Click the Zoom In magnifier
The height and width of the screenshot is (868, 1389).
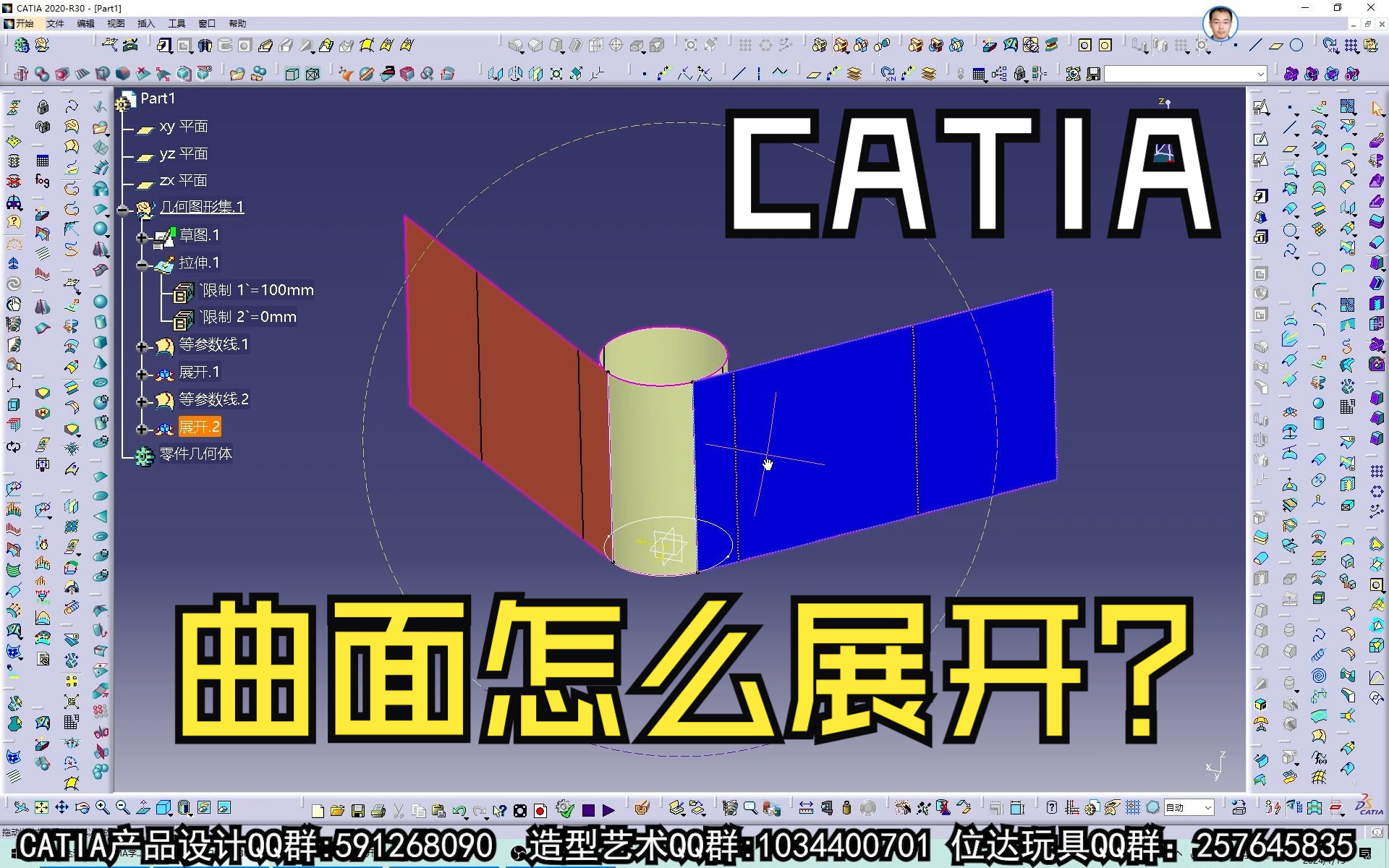point(102,807)
